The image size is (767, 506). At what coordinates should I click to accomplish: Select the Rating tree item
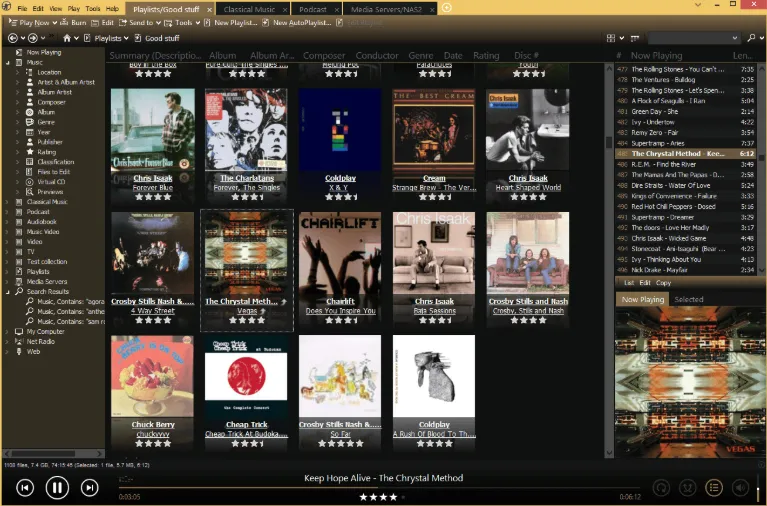[46, 152]
